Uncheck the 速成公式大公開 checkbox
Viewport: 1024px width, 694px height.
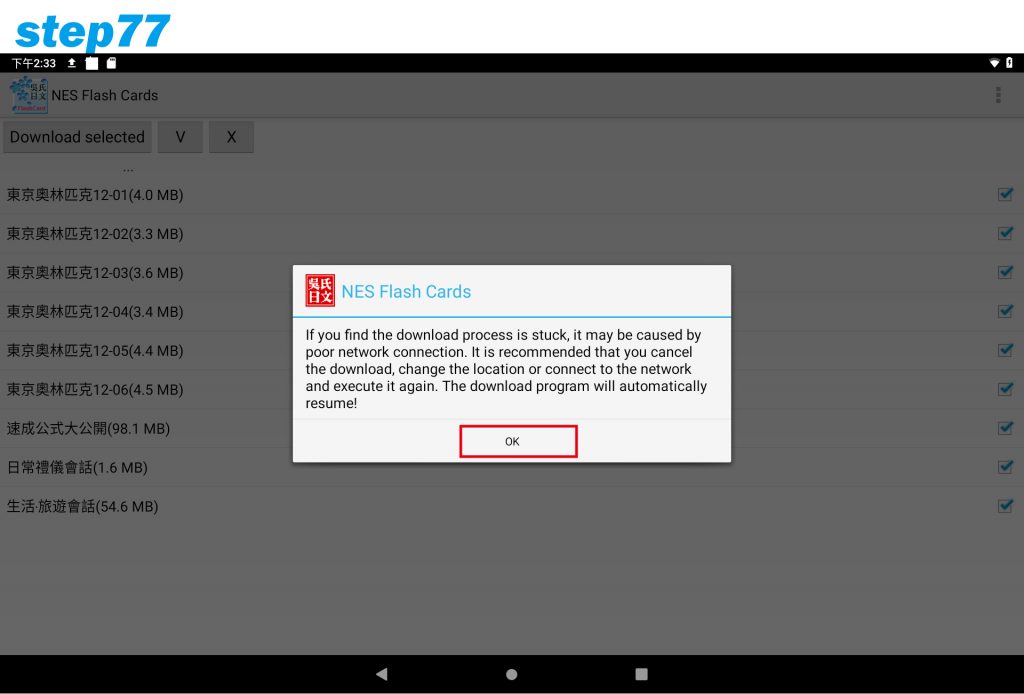tap(1005, 428)
